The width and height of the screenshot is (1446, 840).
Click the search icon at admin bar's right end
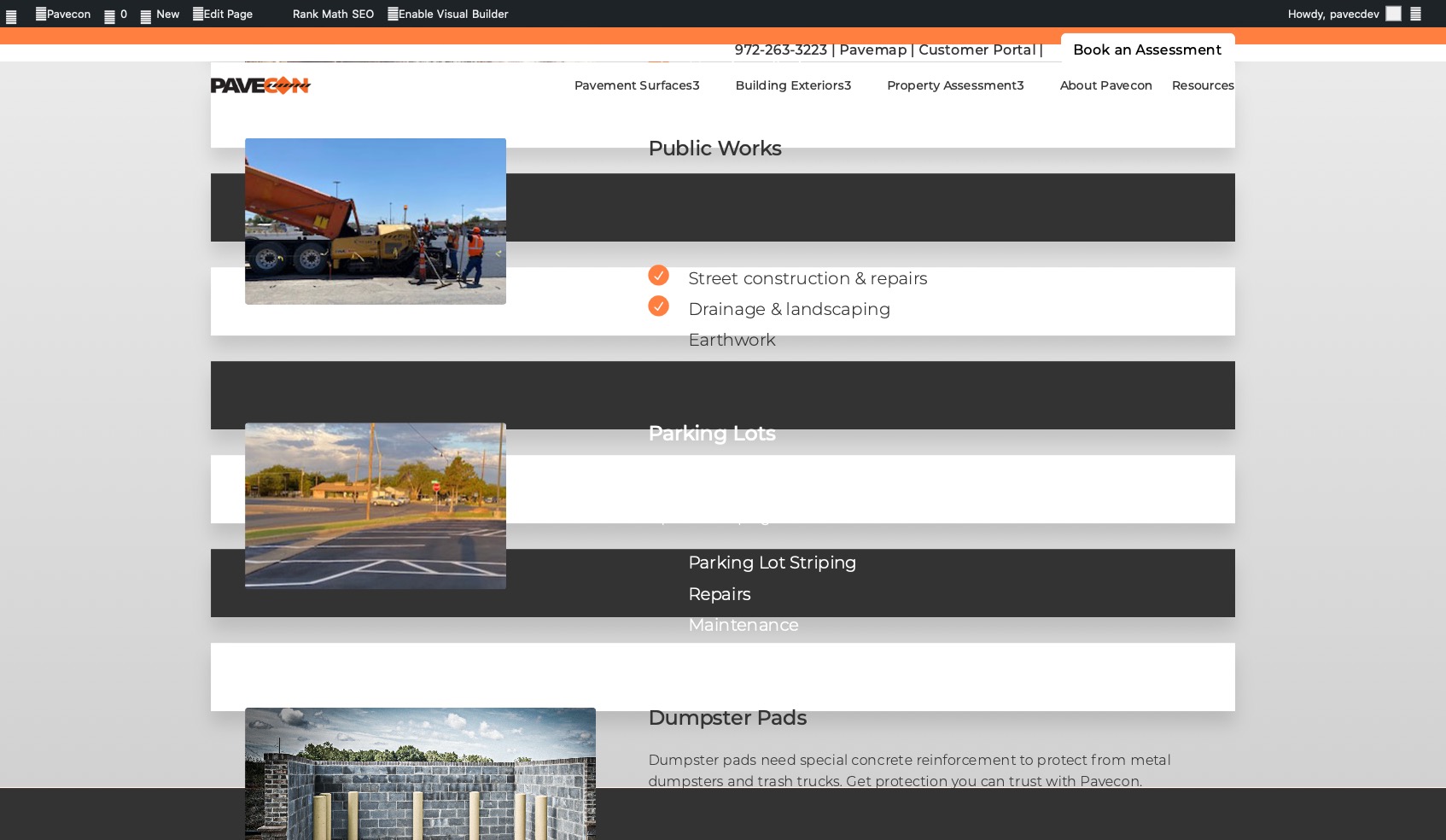pyautogui.click(x=1415, y=14)
